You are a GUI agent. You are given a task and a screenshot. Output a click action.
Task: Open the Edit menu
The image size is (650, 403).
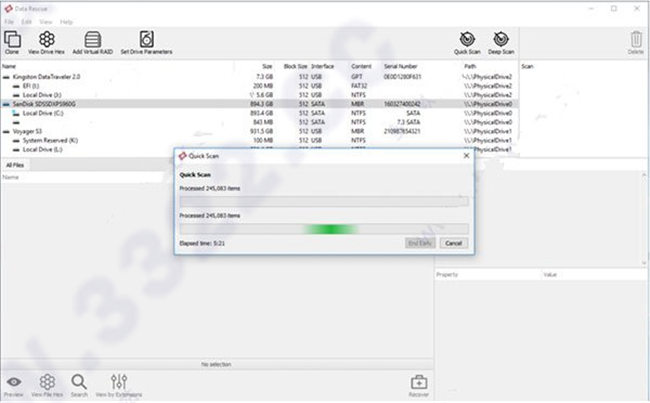click(27, 22)
